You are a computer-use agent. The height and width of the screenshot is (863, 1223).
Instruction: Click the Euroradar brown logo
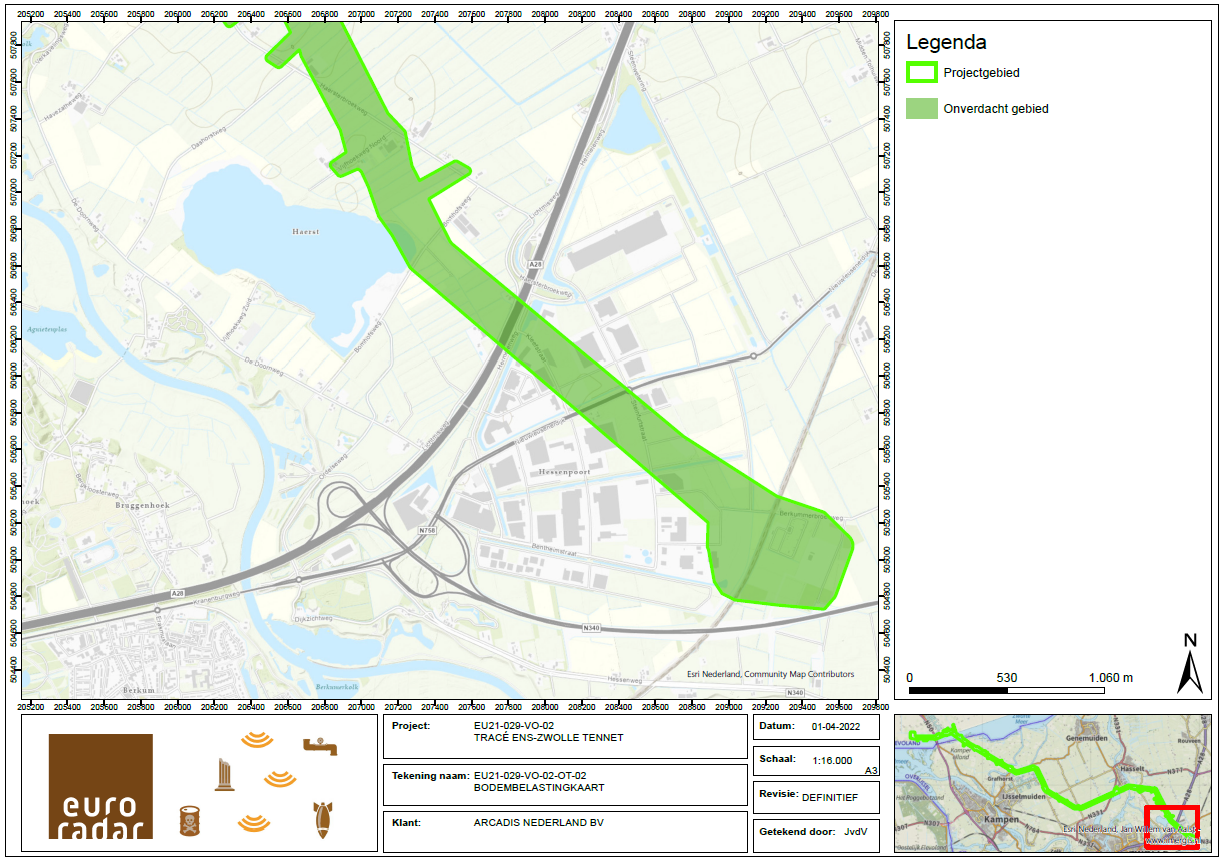point(100,786)
